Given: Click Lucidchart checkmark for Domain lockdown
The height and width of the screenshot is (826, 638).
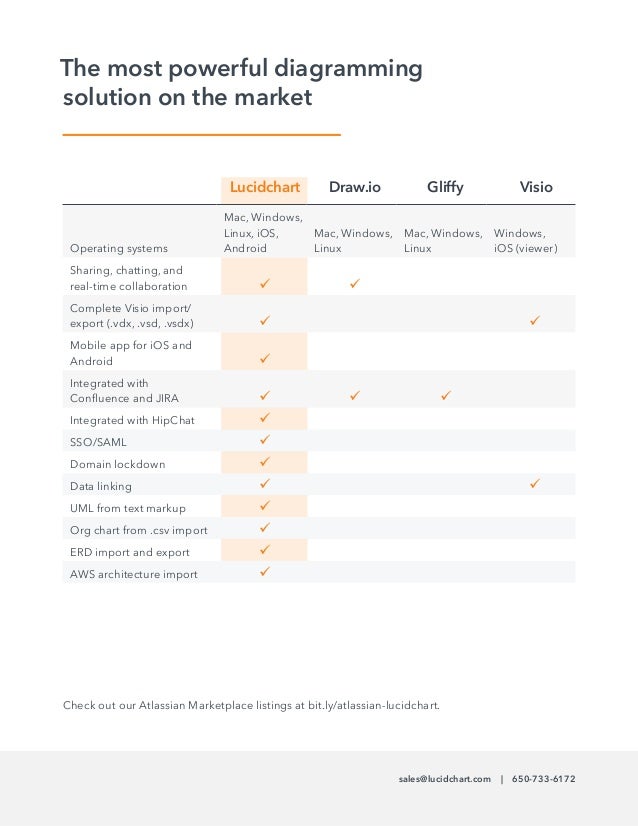Looking at the screenshot, I should tap(265, 462).
